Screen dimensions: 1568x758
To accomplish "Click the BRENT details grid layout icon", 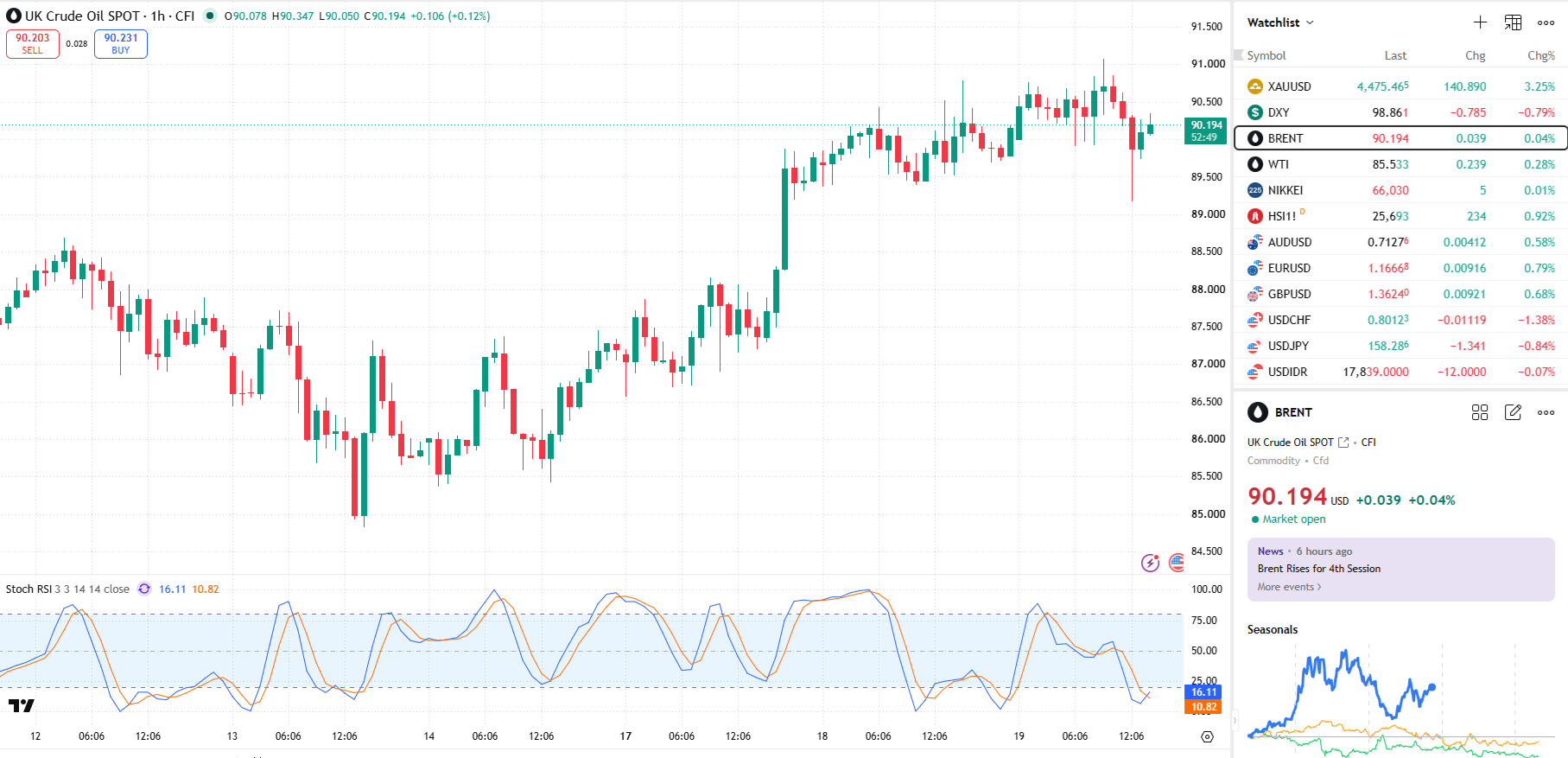I will [x=1480, y=412].
